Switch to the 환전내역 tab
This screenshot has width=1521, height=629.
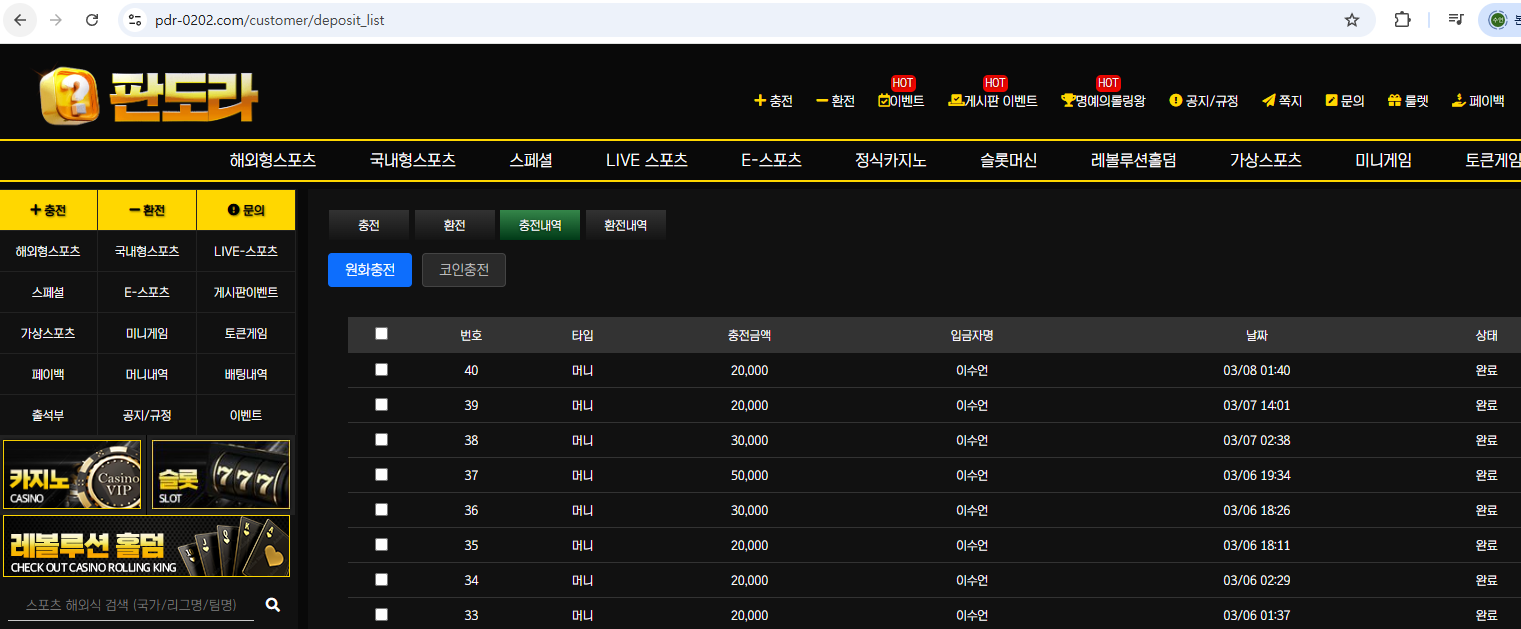(x=625, y=225)
